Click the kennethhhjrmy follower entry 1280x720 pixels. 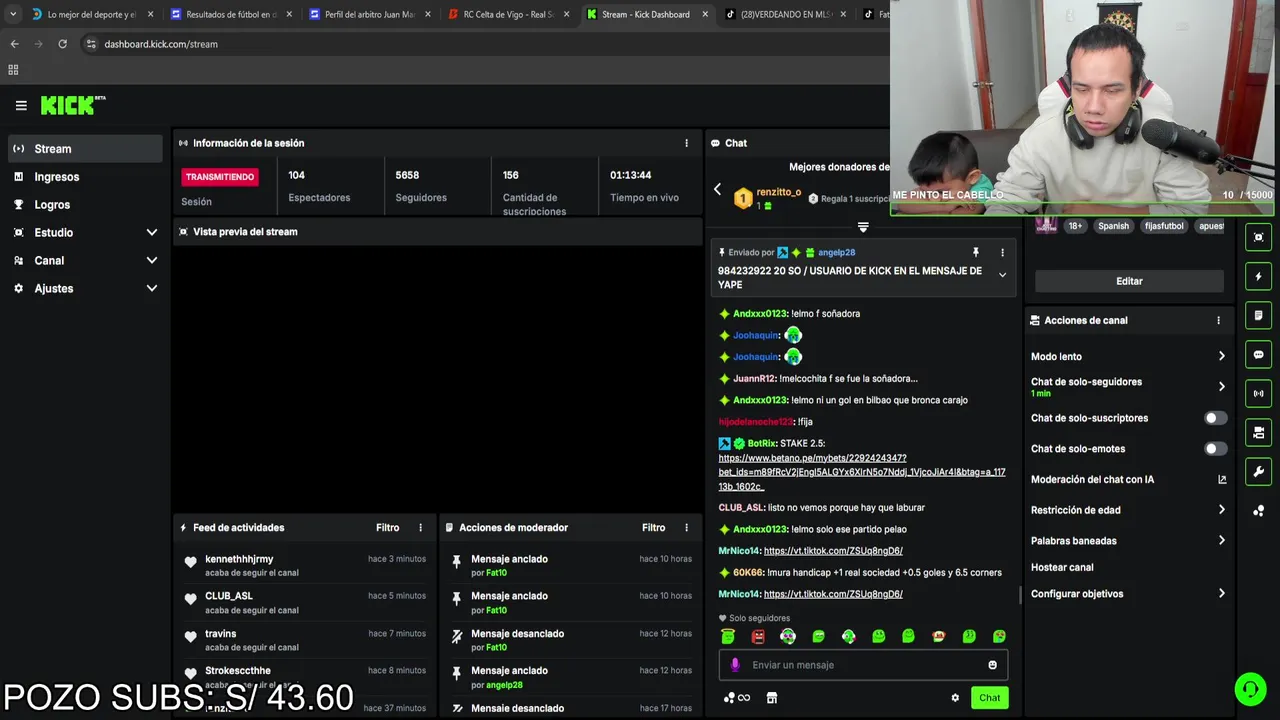(x=305, y=565)
